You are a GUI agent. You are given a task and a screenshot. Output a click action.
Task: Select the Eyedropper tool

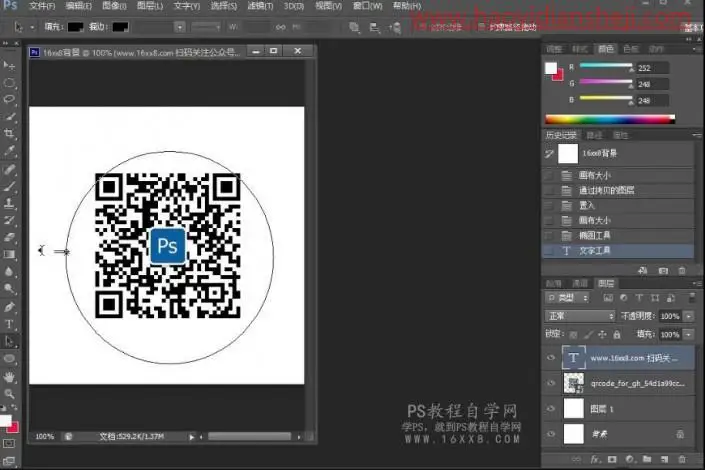9,151
